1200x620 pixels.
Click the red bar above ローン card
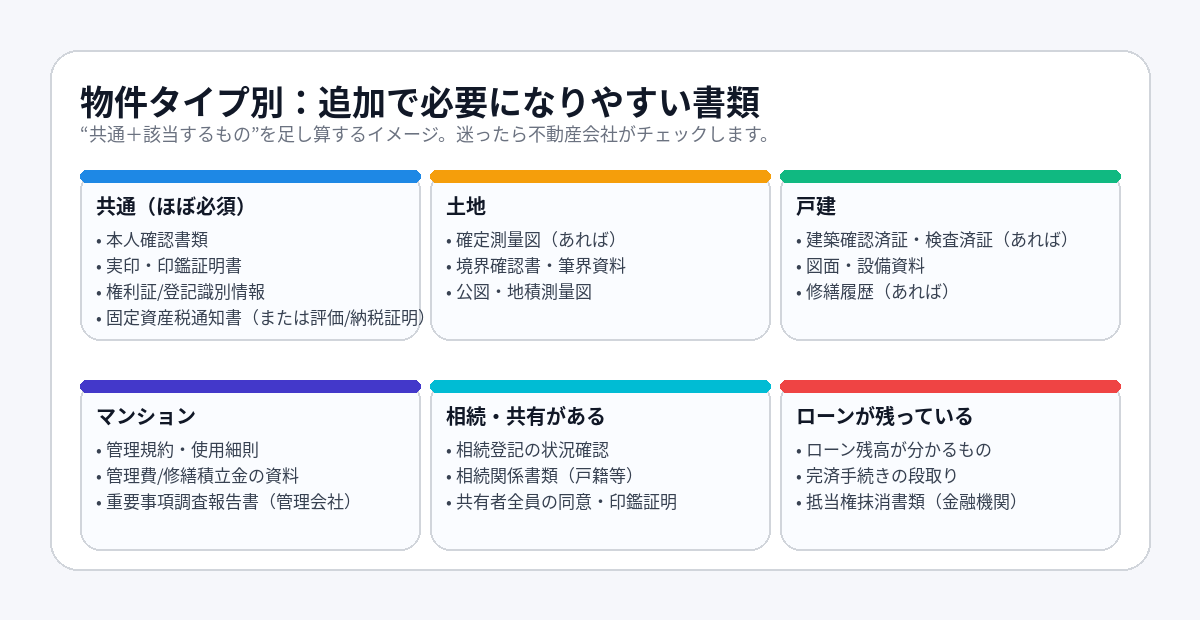tap(950, 386)
